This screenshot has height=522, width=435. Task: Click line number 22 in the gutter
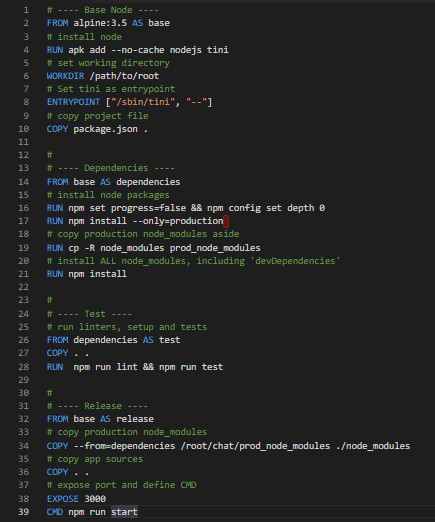24,287
